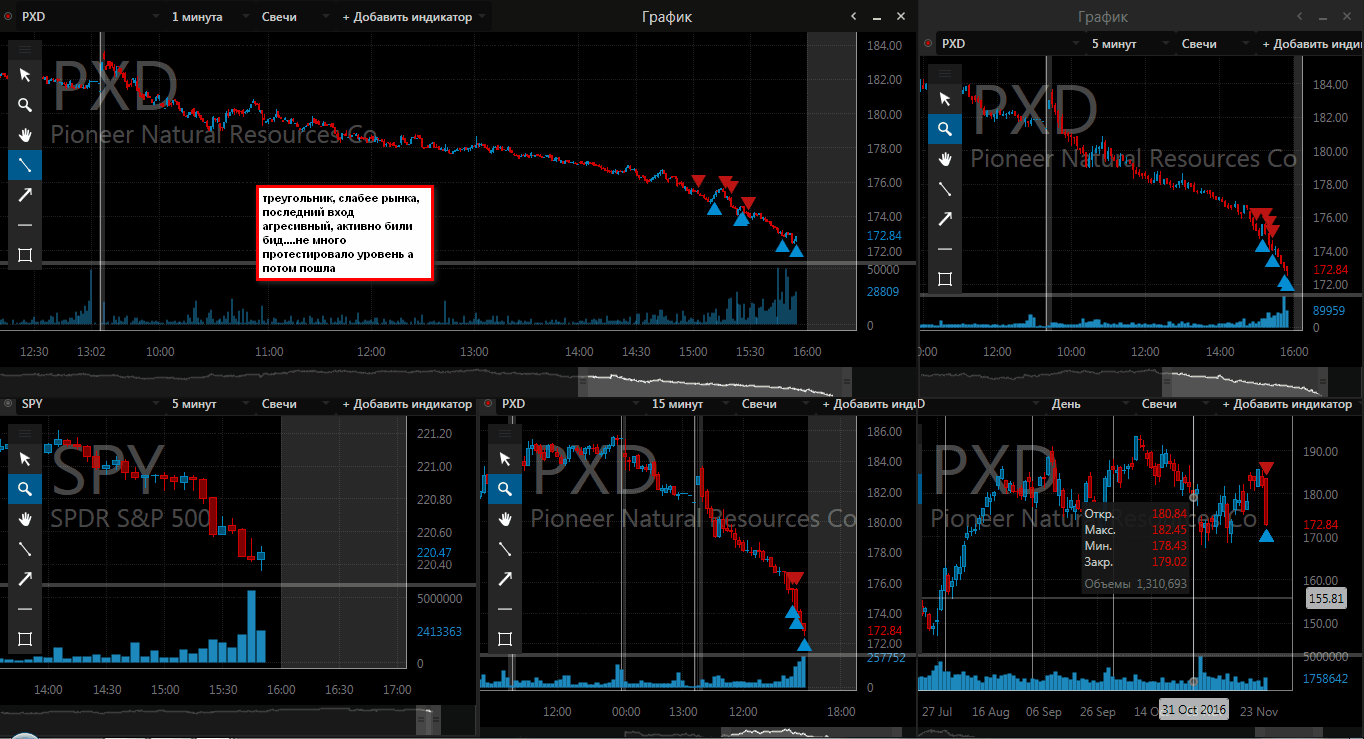Choose the hand pan tool in 5-minute PXD chart
The width and height of the screenshot is (1364, 739).
[x=945, y=159]
